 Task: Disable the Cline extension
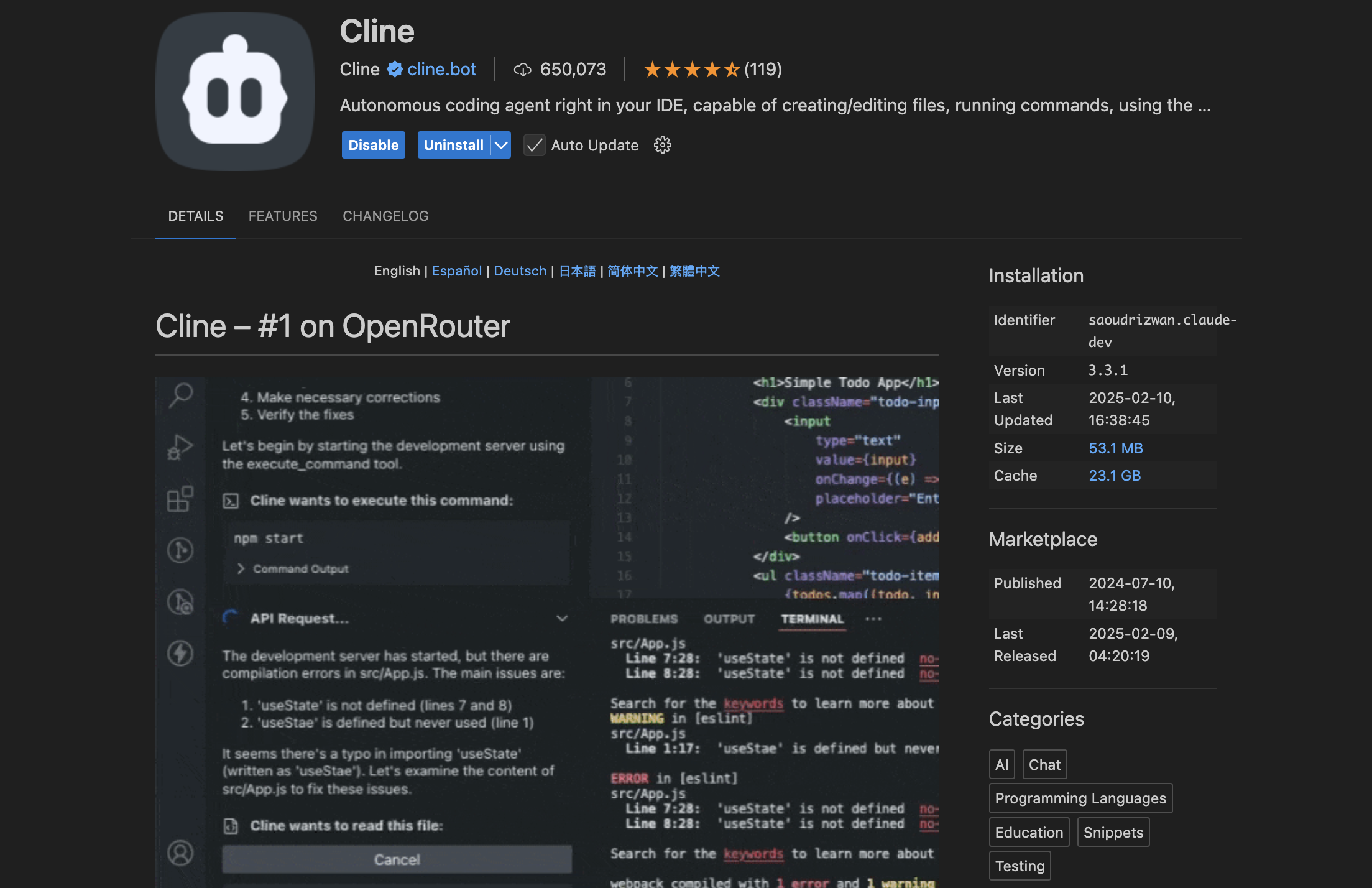373,145
